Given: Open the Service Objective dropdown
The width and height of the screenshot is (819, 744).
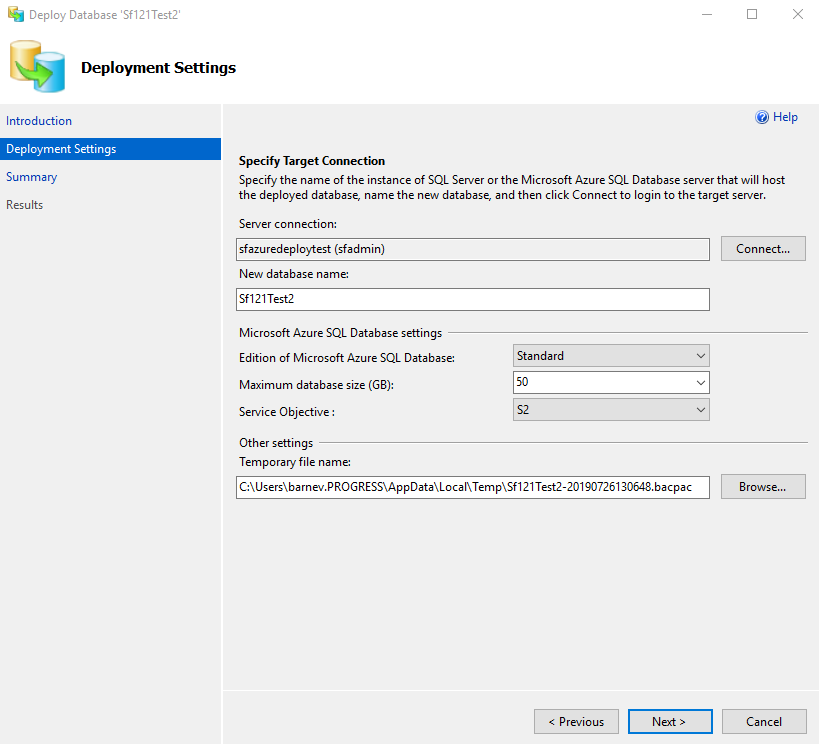Looking at the screenshot, I should [611, 409].
